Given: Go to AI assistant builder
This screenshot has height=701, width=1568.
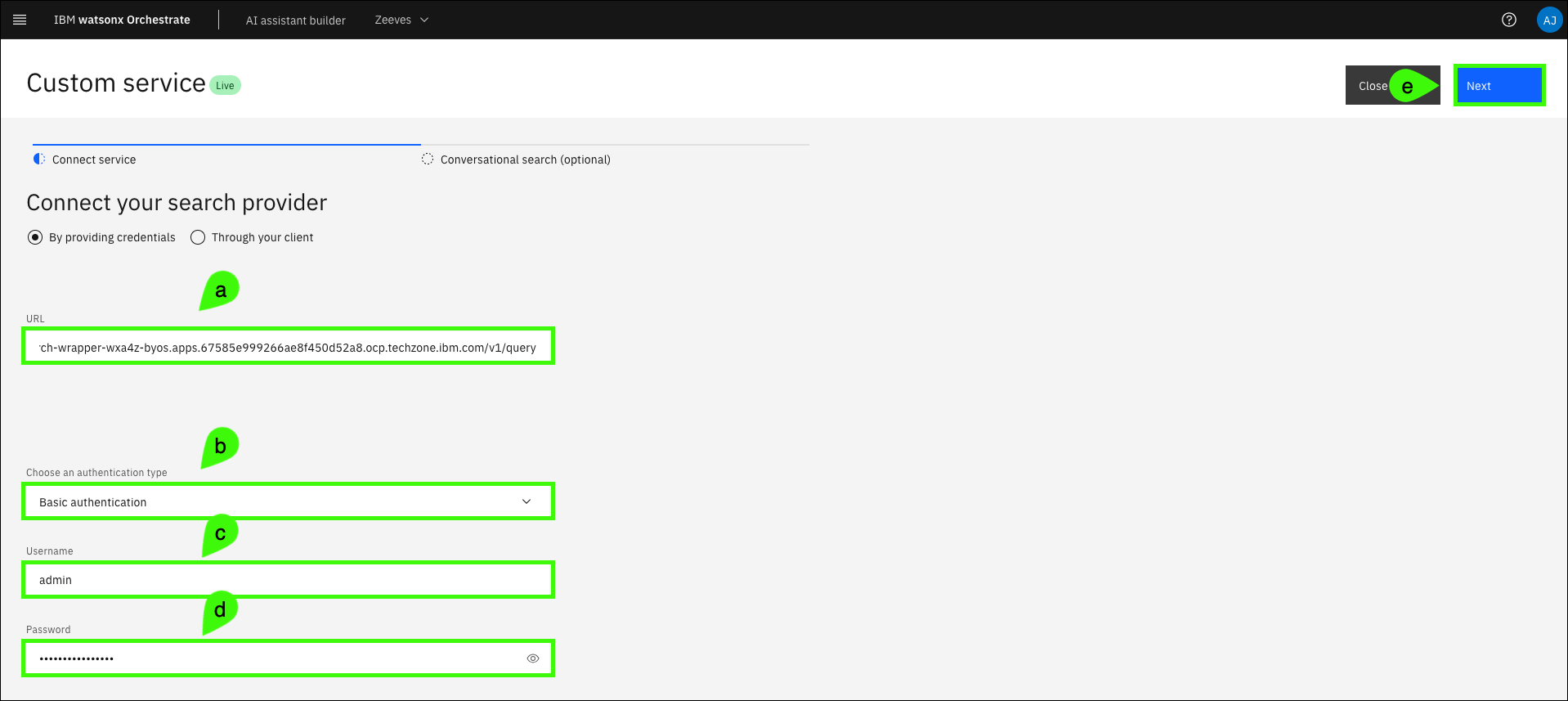Looking at the screenshot, I should coord(295,20).
